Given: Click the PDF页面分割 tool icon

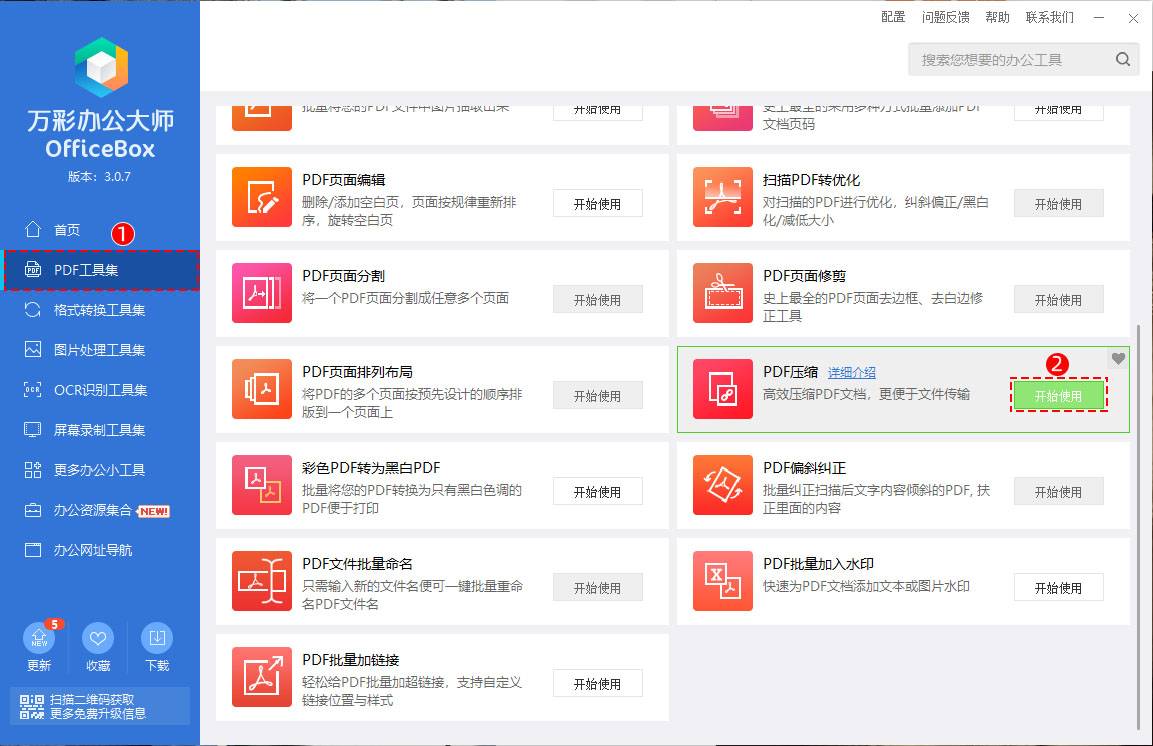Looking at the screenshot, I should tap(262, 293).
